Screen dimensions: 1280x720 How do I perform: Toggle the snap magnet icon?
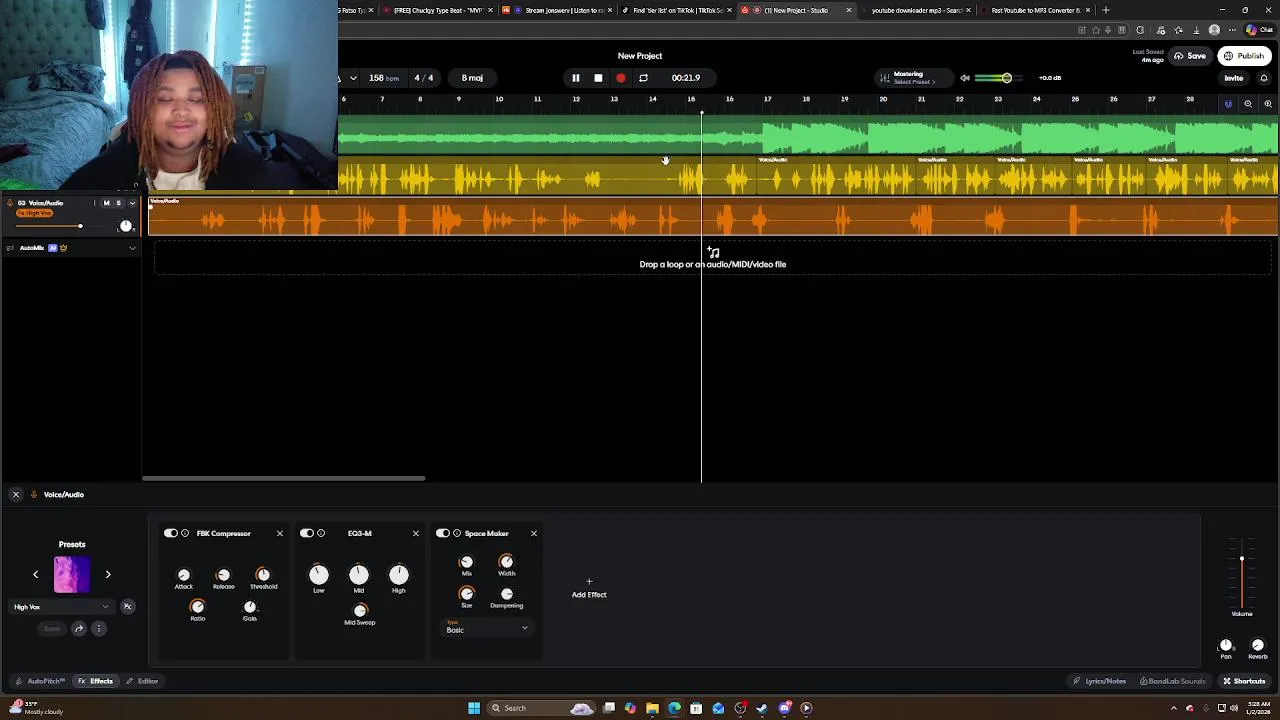(x=1228, y=104)
